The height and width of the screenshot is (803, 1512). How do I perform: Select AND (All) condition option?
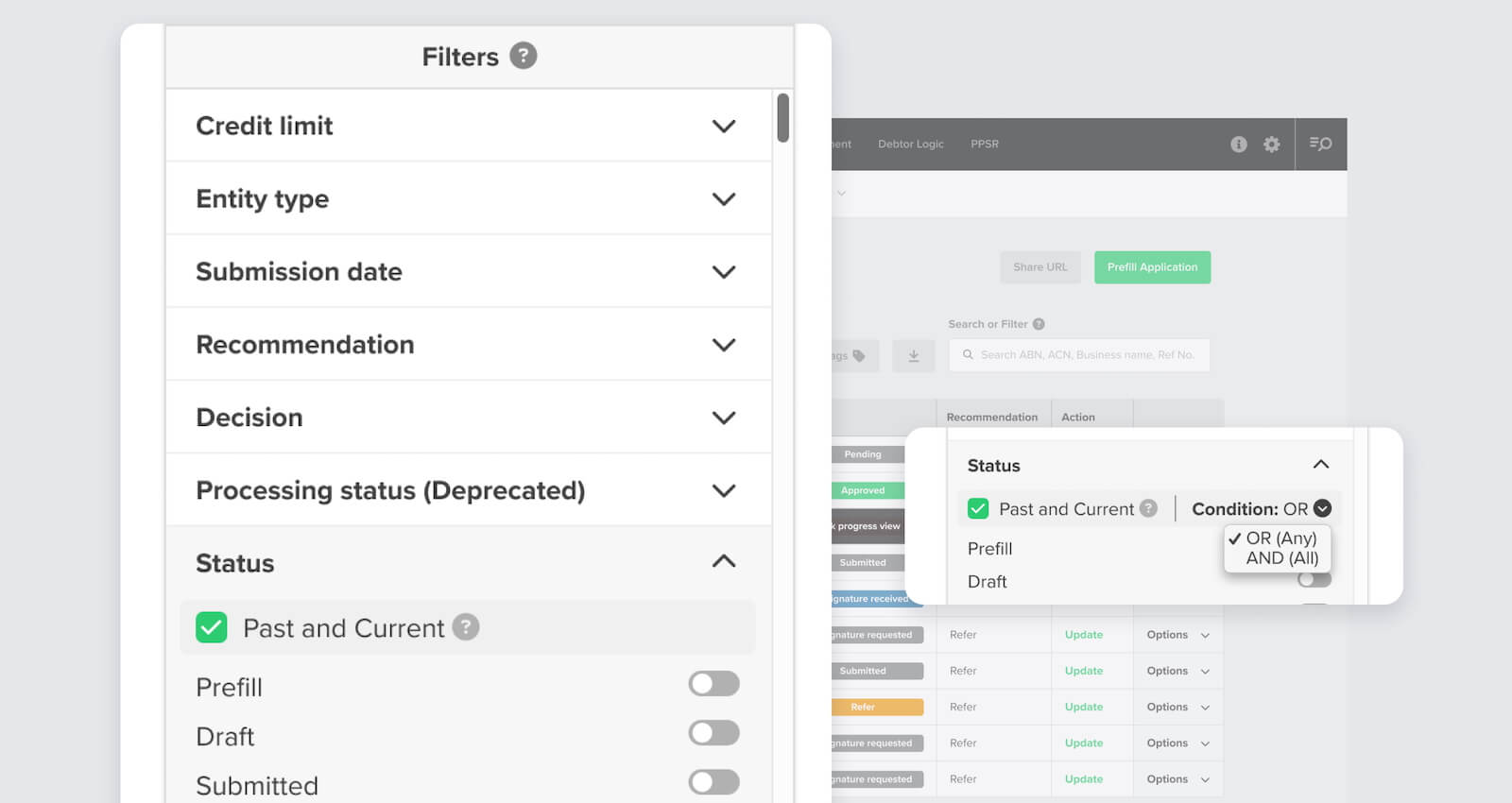tap(1281, 558)
